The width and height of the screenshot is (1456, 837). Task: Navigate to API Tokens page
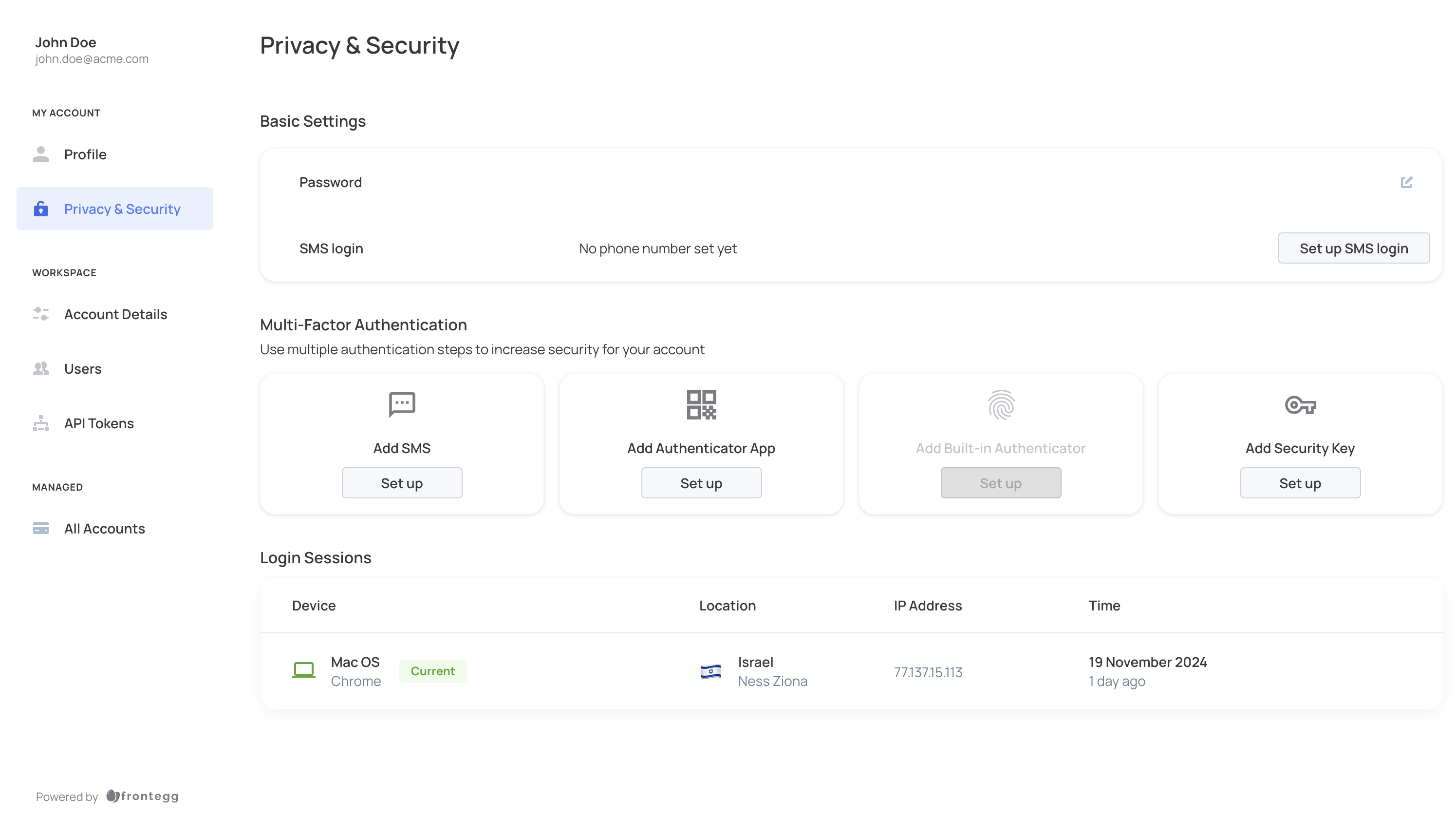click(x=98, y=423)
